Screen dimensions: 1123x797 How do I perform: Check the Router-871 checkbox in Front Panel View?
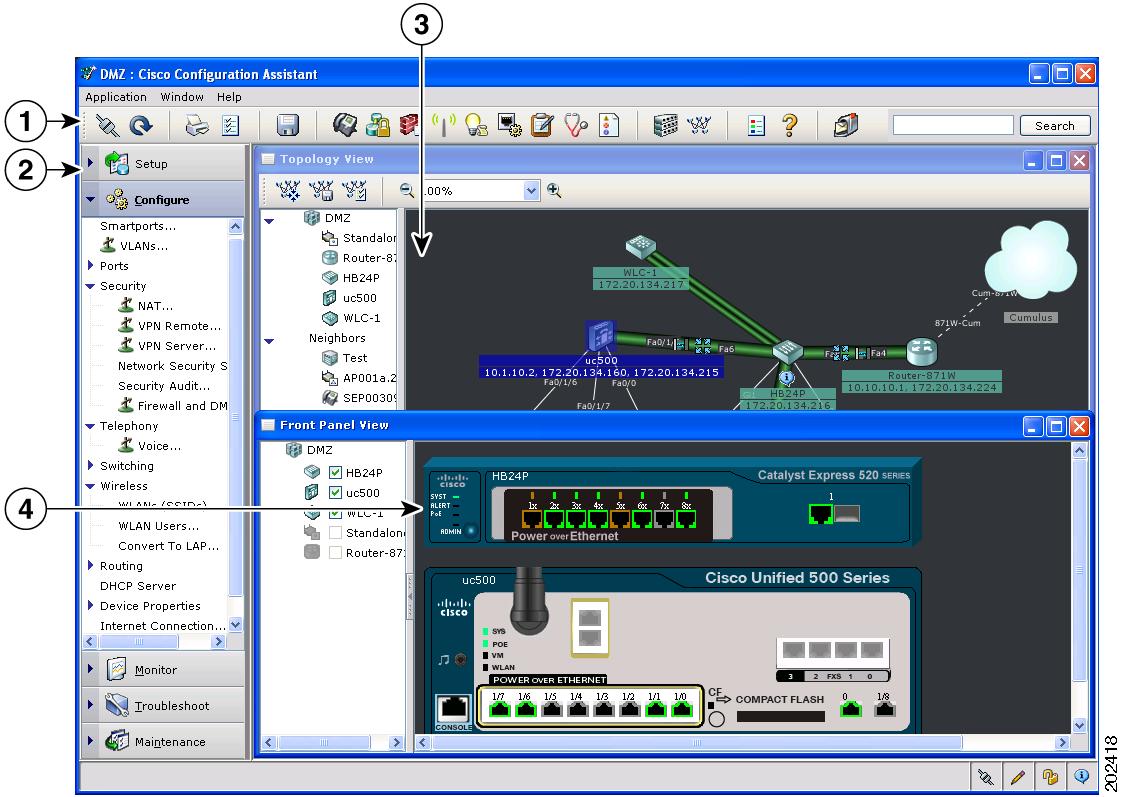335,553
